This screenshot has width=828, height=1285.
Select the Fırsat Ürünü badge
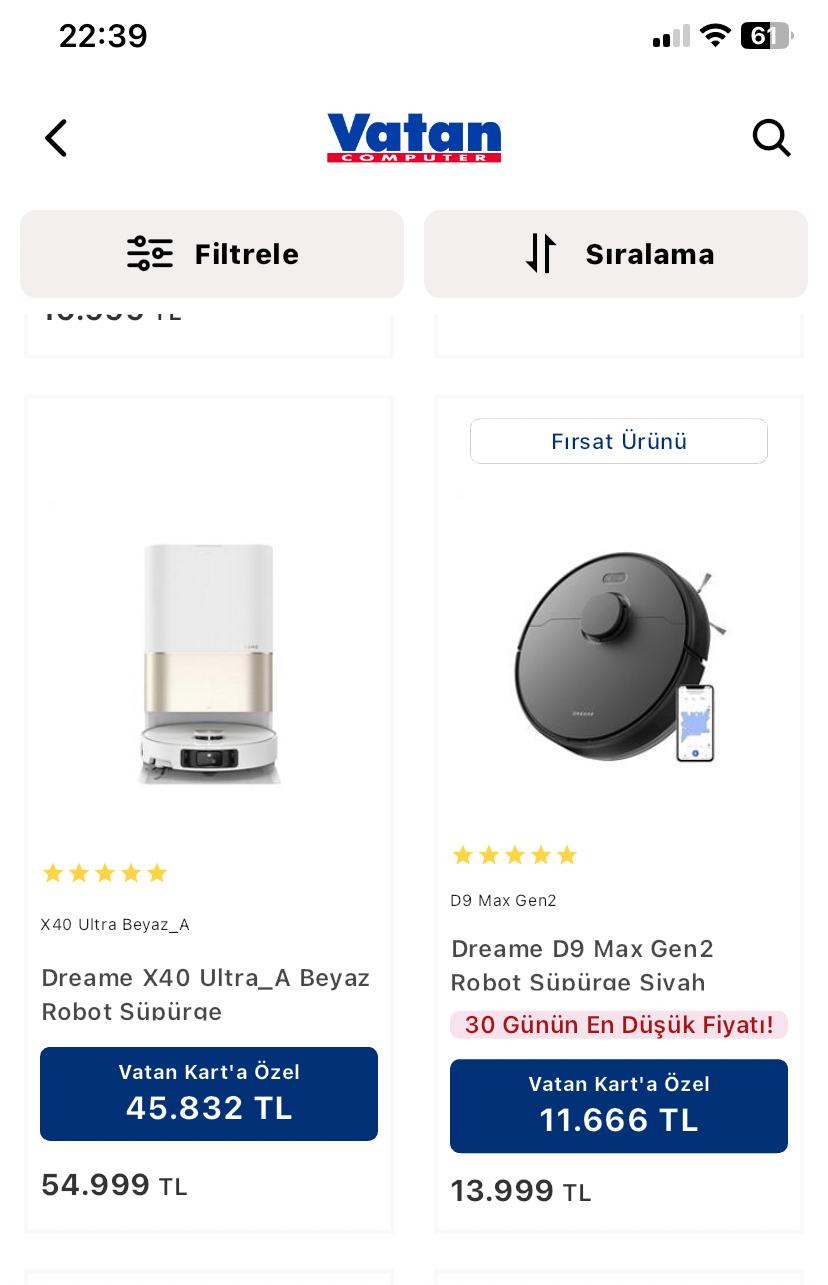[619, 441]
